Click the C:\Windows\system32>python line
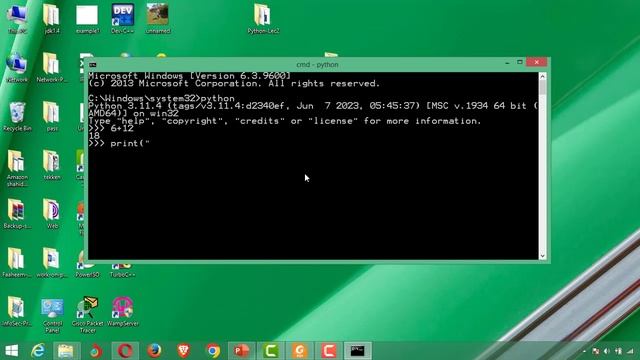This screenshot has height=360, width=640. (x=162, y=98)
